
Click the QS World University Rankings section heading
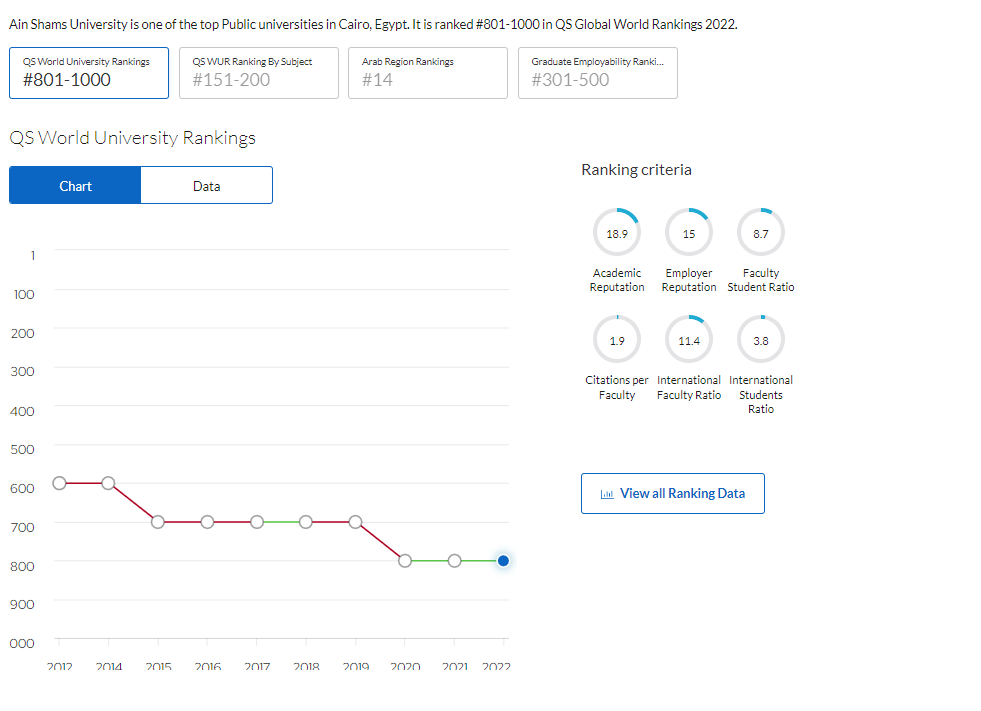tap(133, 138)
